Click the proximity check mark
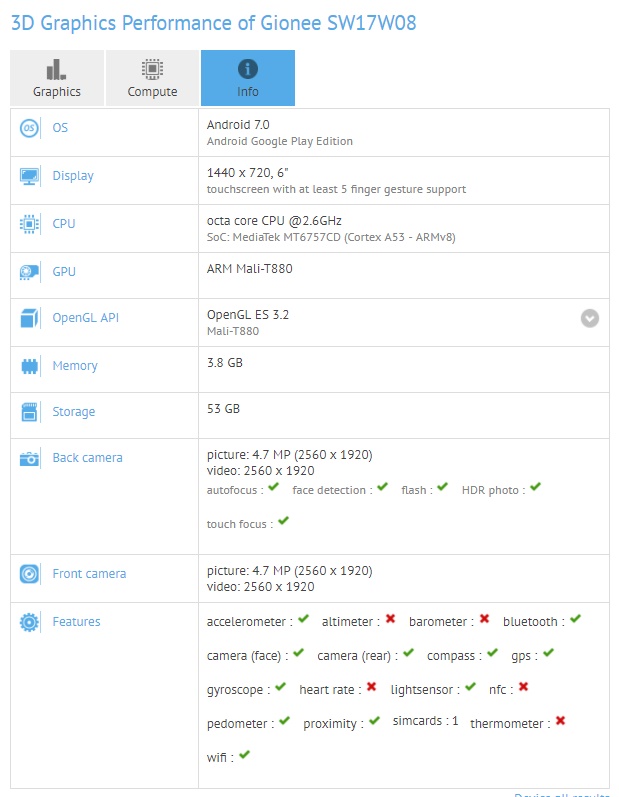The width and height of the screenshot is (619, 797). (x=374, y=720)
